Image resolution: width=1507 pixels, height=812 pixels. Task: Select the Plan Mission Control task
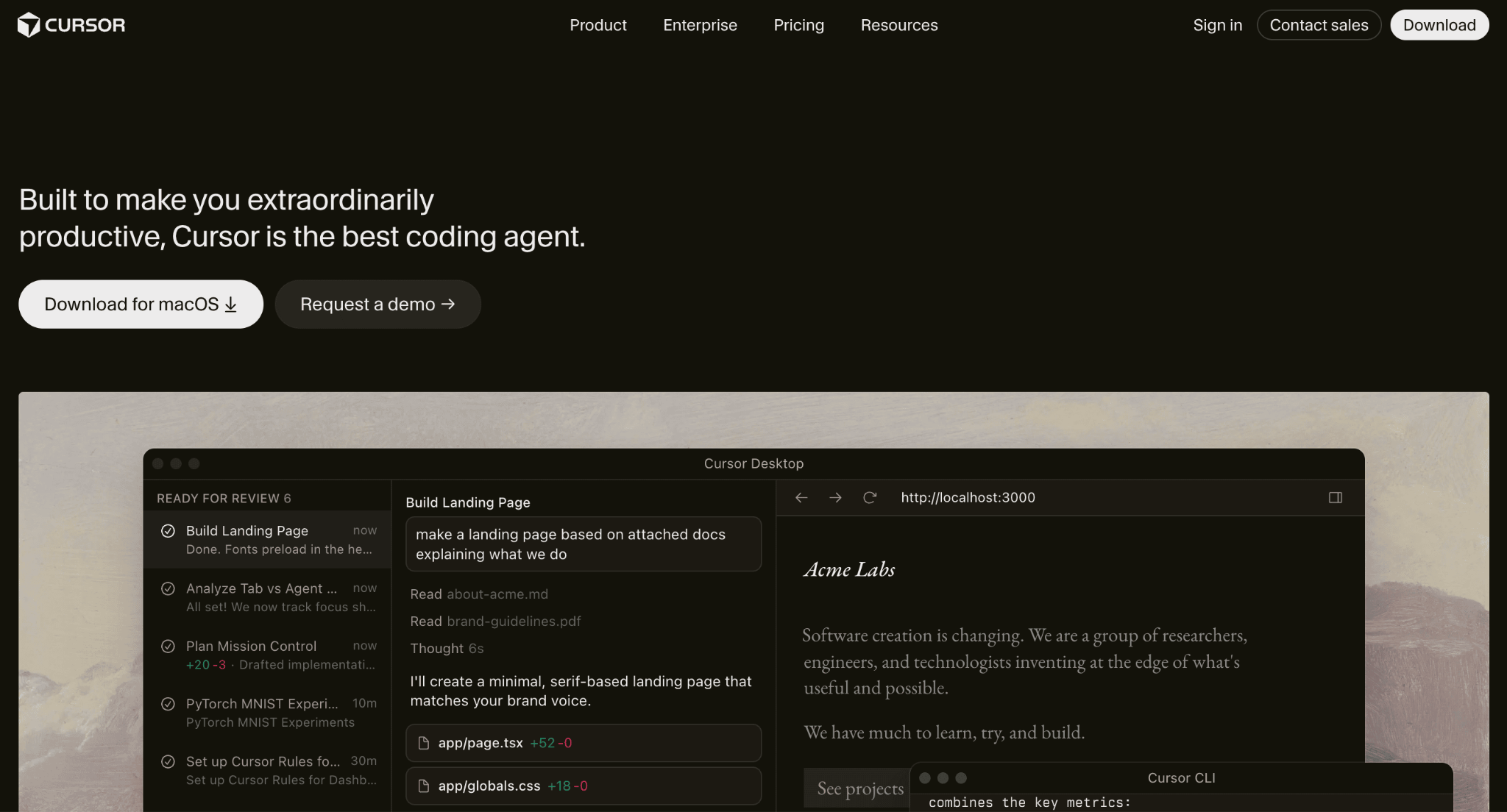pos(267,655)
